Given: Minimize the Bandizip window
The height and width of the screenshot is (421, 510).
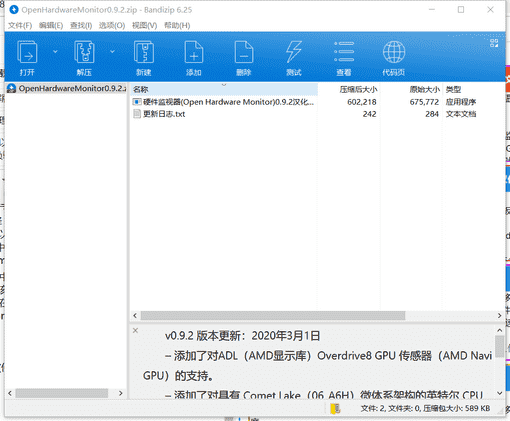Looking at the screenshot, I should tap(432, 10).
